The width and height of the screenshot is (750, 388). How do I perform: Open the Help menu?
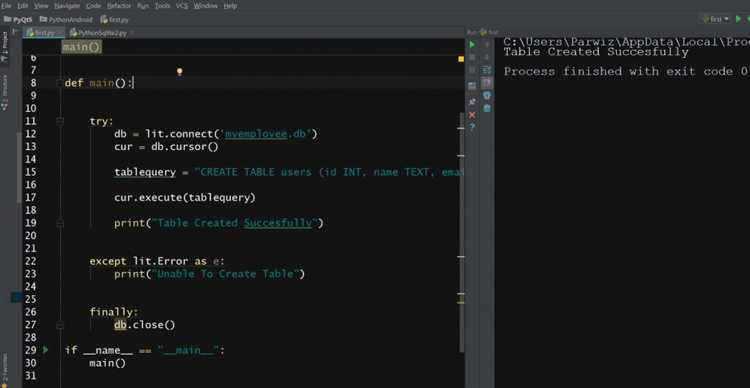click(230, 6)
